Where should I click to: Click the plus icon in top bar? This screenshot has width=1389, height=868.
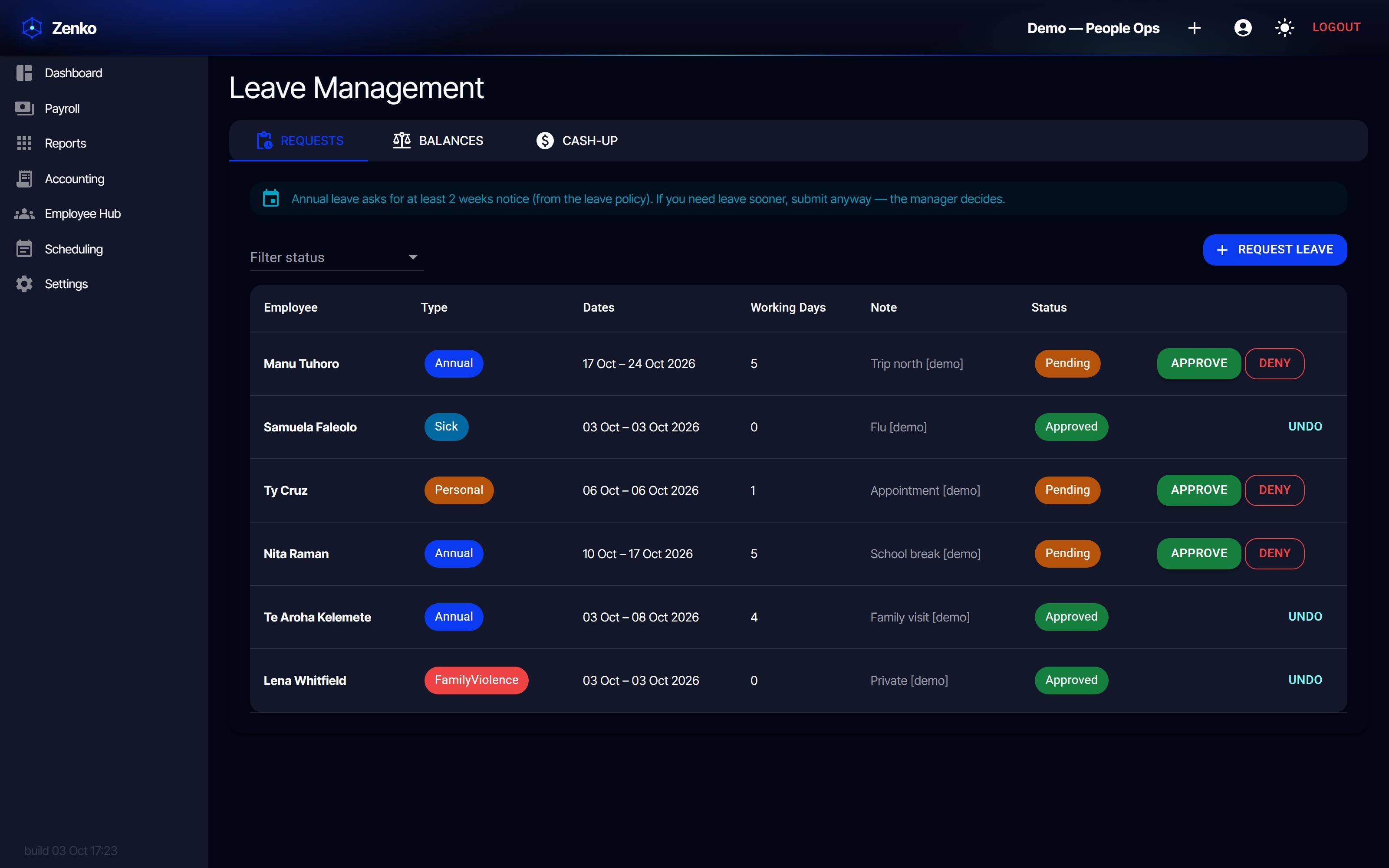pos(1195,27)
